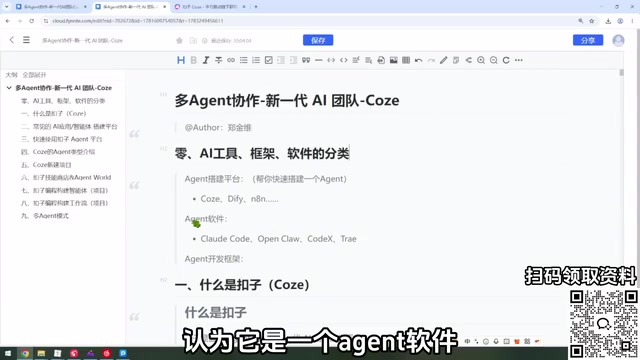The image size is (640, 360).
Task: Redo the last edit
Action: click(431, 60)
